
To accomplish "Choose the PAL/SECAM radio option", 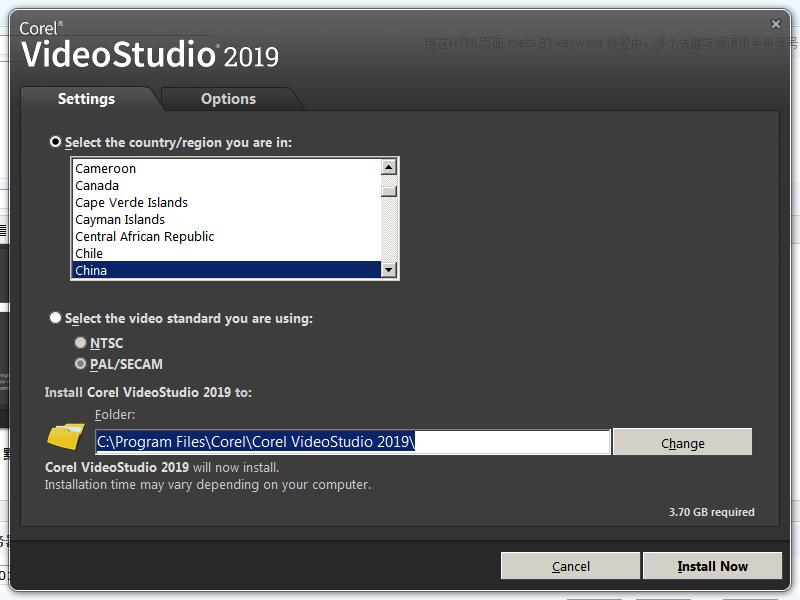I will point(80,364).
